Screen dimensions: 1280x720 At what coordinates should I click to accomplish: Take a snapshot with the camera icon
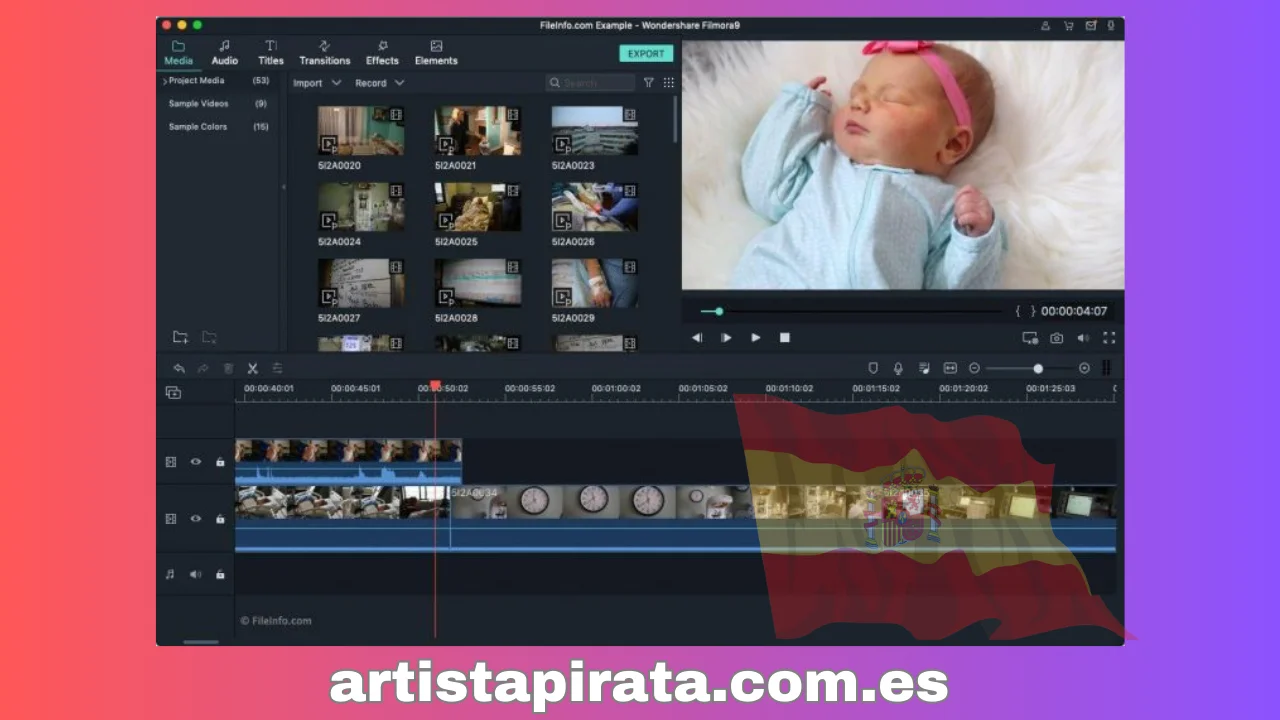coord(1056,338)
